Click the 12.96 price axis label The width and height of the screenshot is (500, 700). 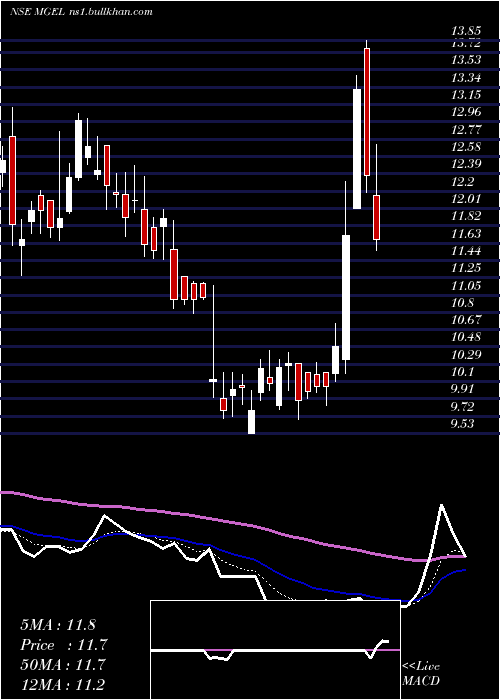(466, 112)
